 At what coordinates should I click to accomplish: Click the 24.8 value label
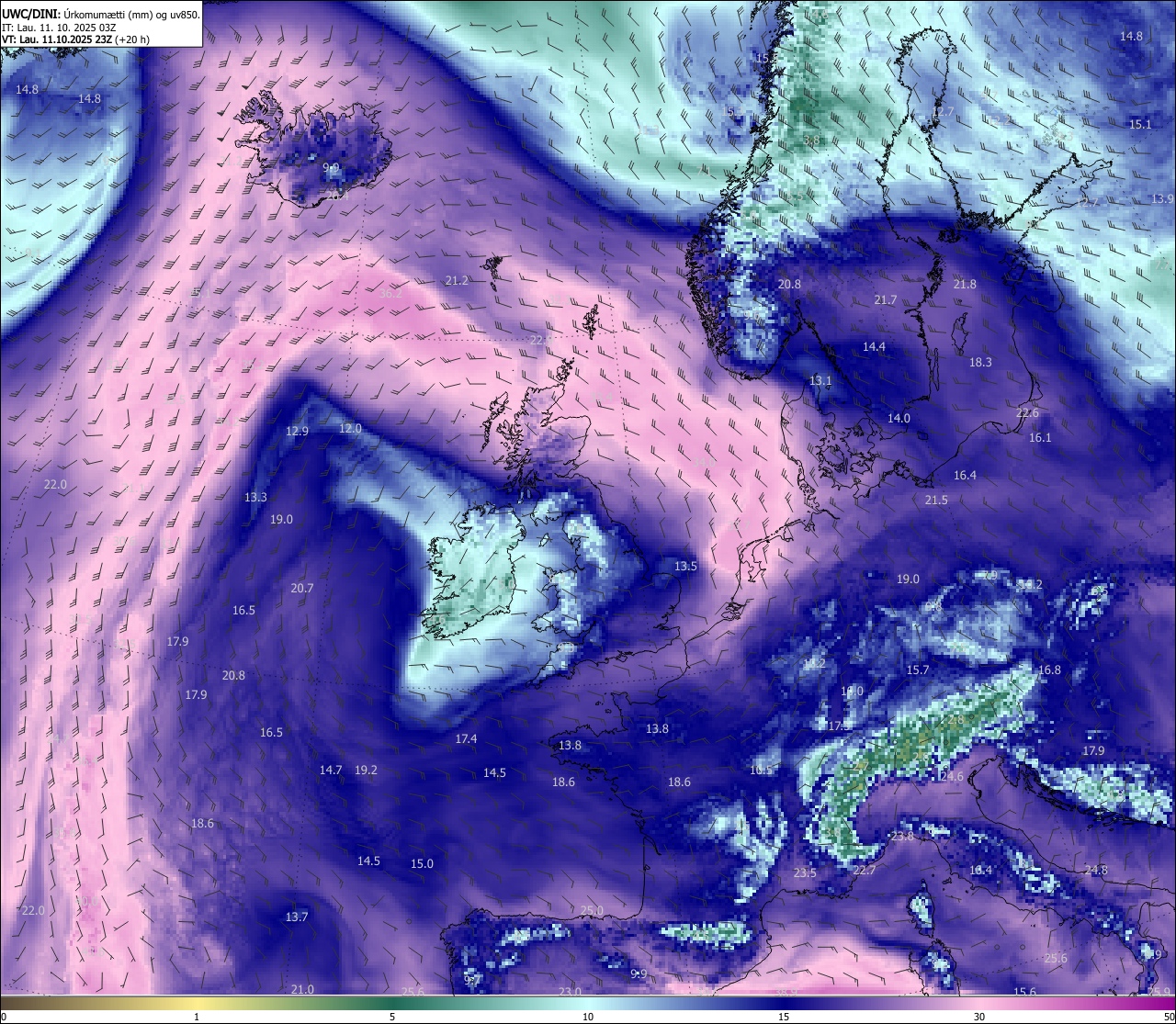(x=1096, y=871)
